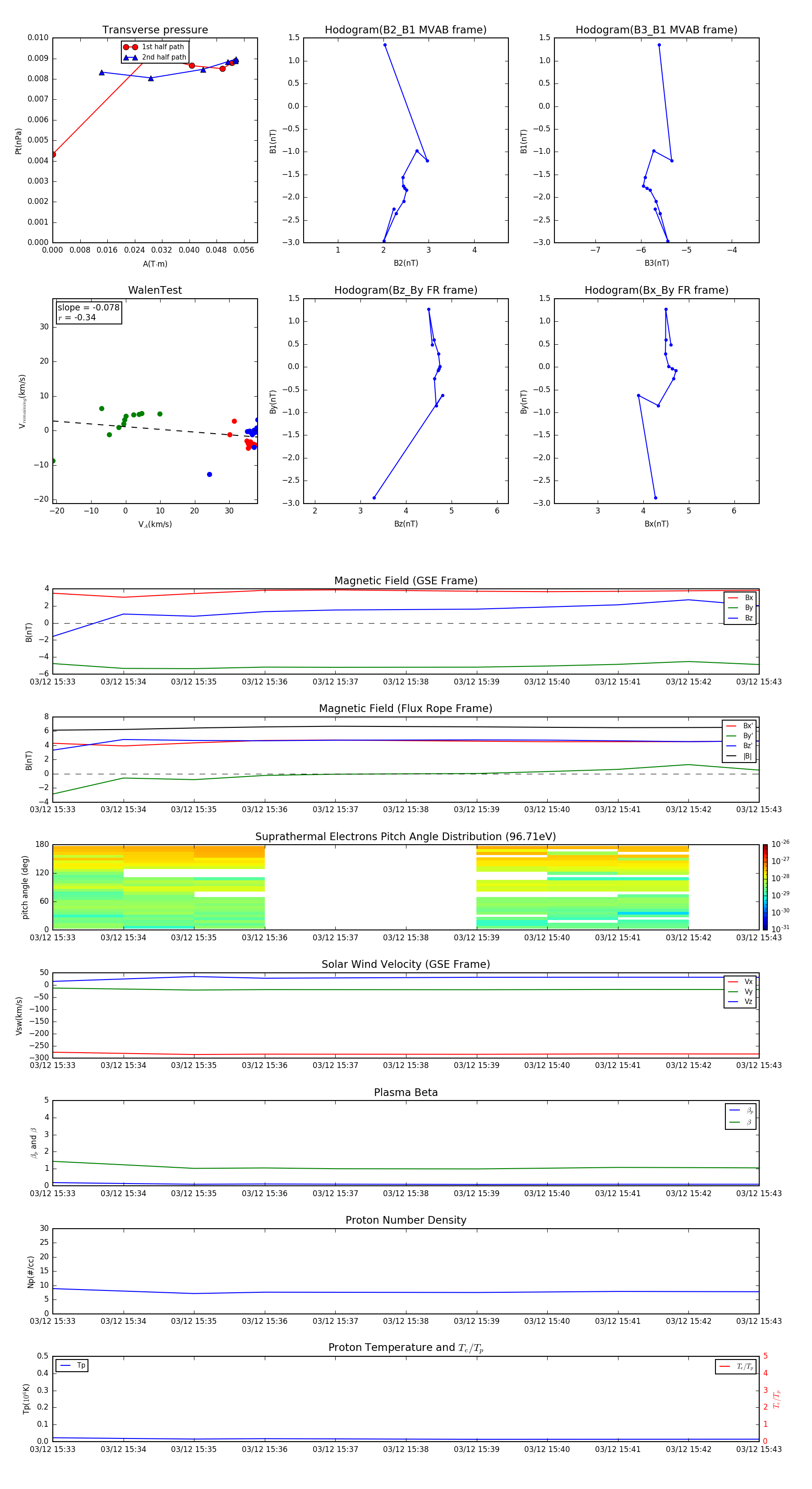Image resolution: width=812 pixels, height=1489 pixels.
Task: Click the "Bz(nT)" hodogram x-axis label
Action: coord(406,524)
